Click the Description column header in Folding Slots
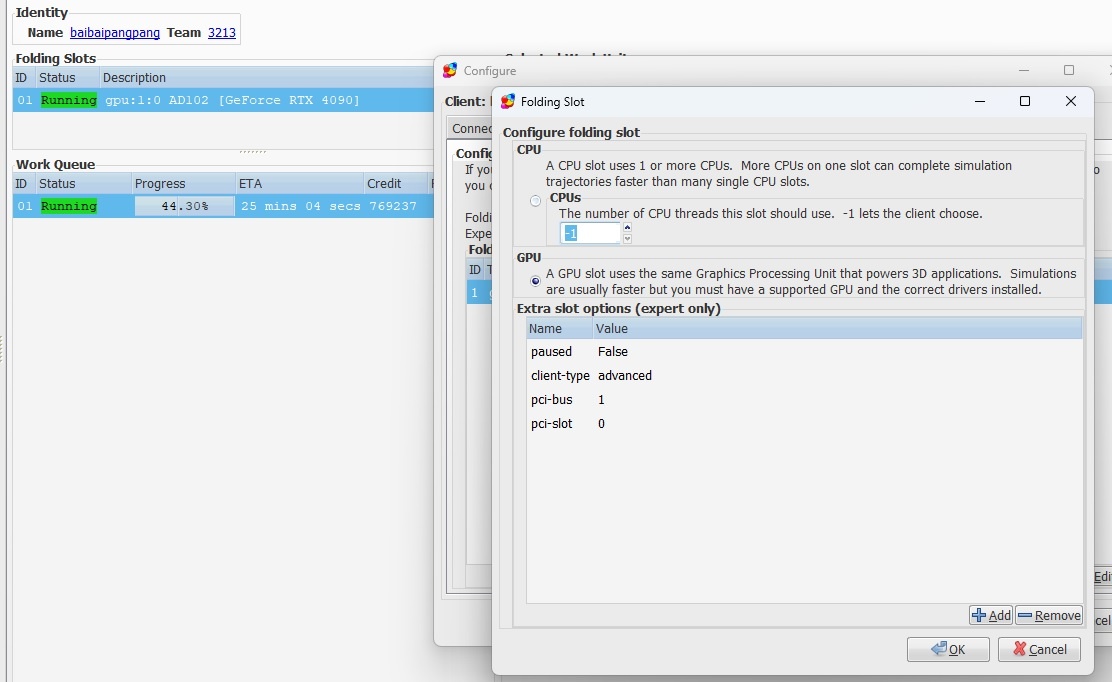Image resolution: width=1112 pixels, height=682 pixels. [x=266, y=77]
